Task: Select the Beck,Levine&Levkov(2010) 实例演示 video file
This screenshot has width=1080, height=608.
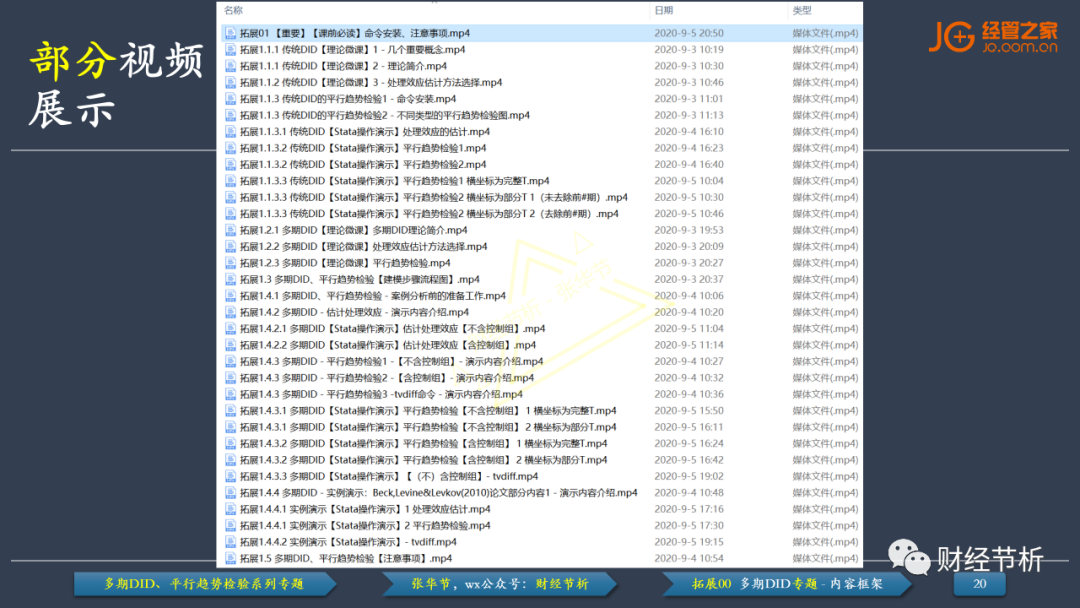Action: [438, 493]
